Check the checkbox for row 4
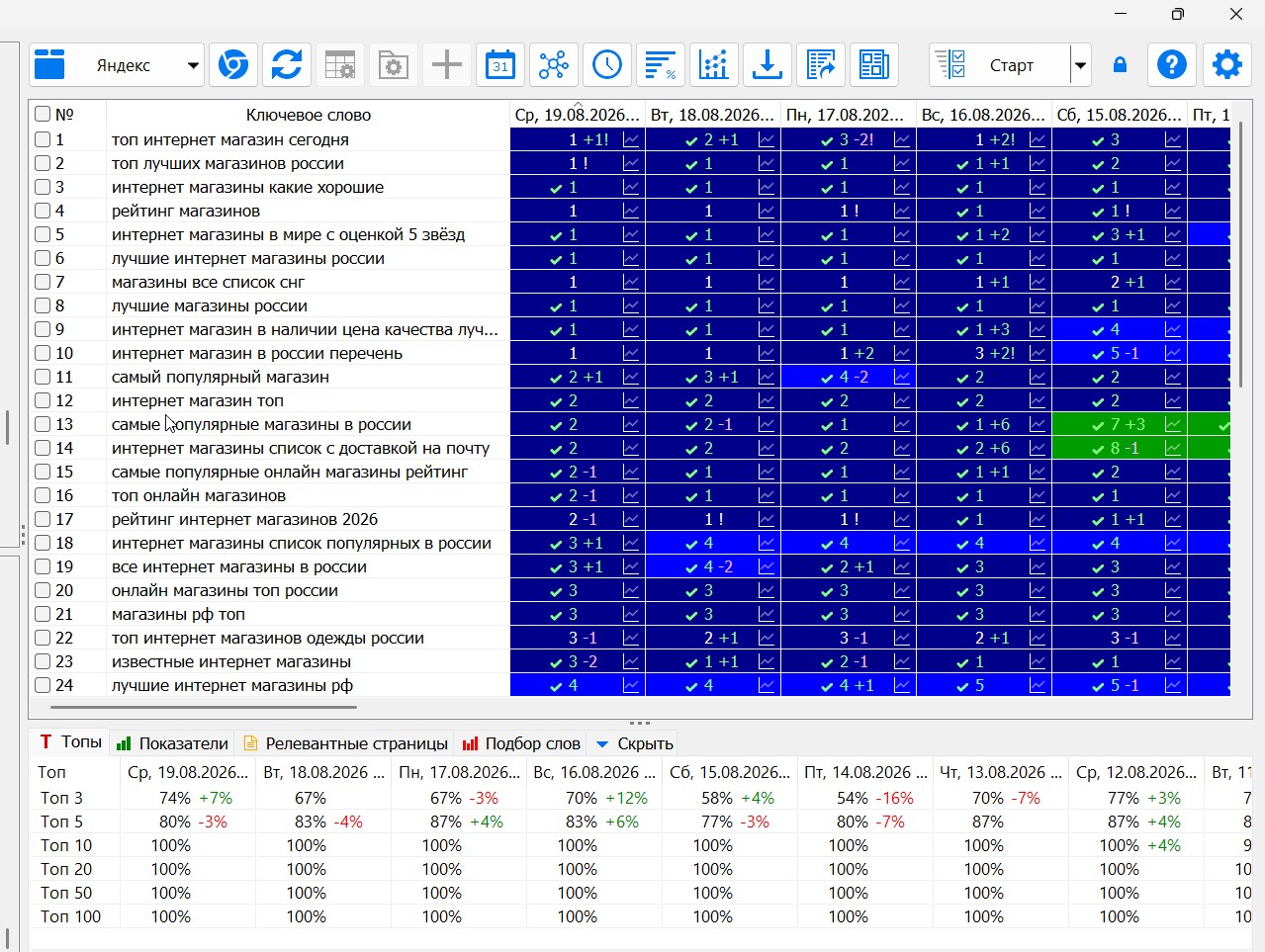Screen dimensions: 1265x952 click(43, 211)
